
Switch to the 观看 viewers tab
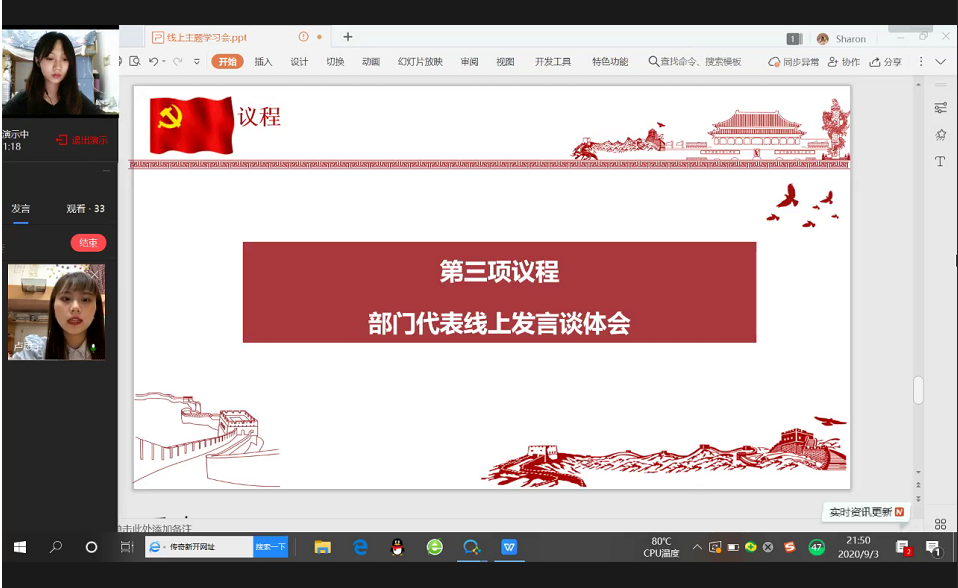[x=85, y=209]
